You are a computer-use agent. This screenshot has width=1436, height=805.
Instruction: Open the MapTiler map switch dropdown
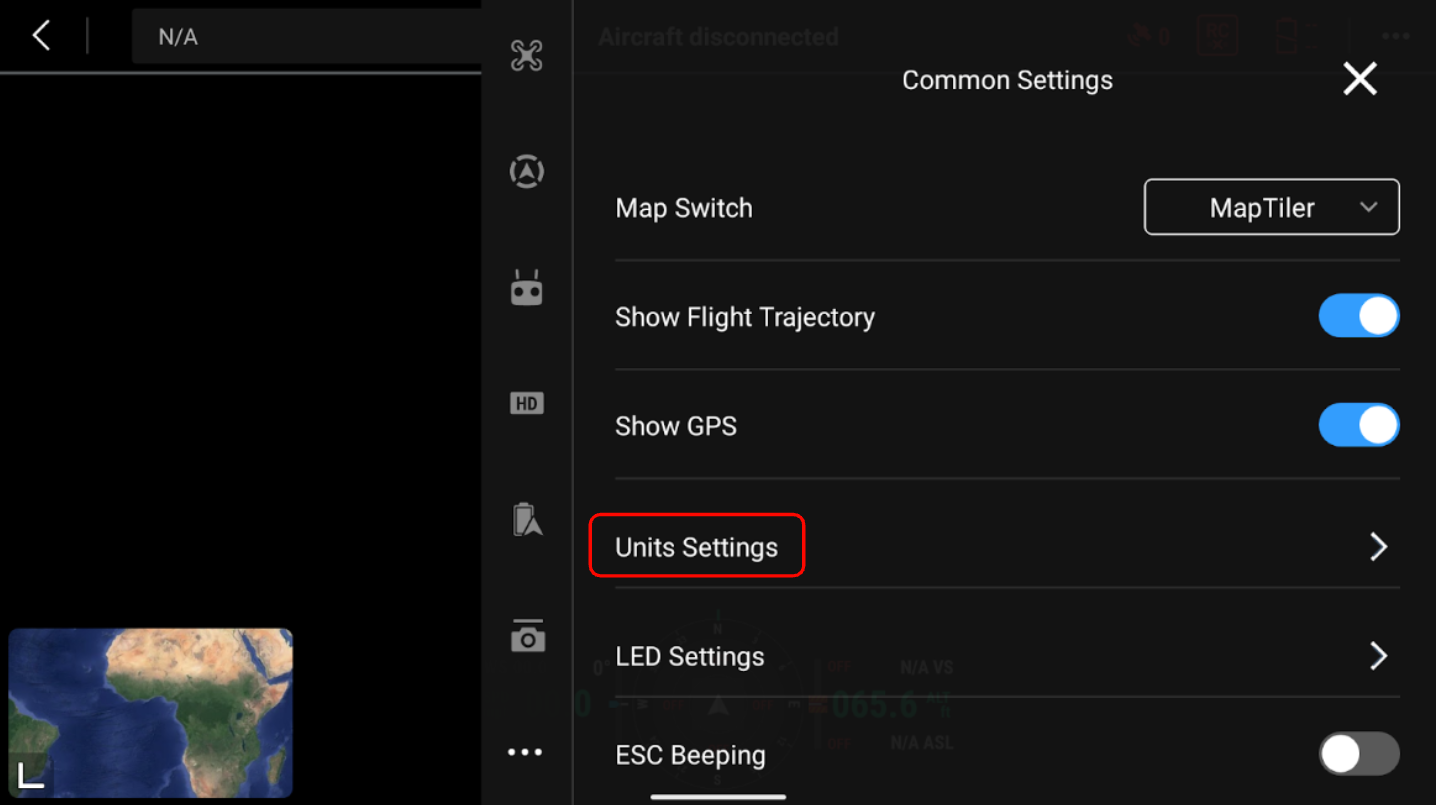click(x=1271, y=207)
